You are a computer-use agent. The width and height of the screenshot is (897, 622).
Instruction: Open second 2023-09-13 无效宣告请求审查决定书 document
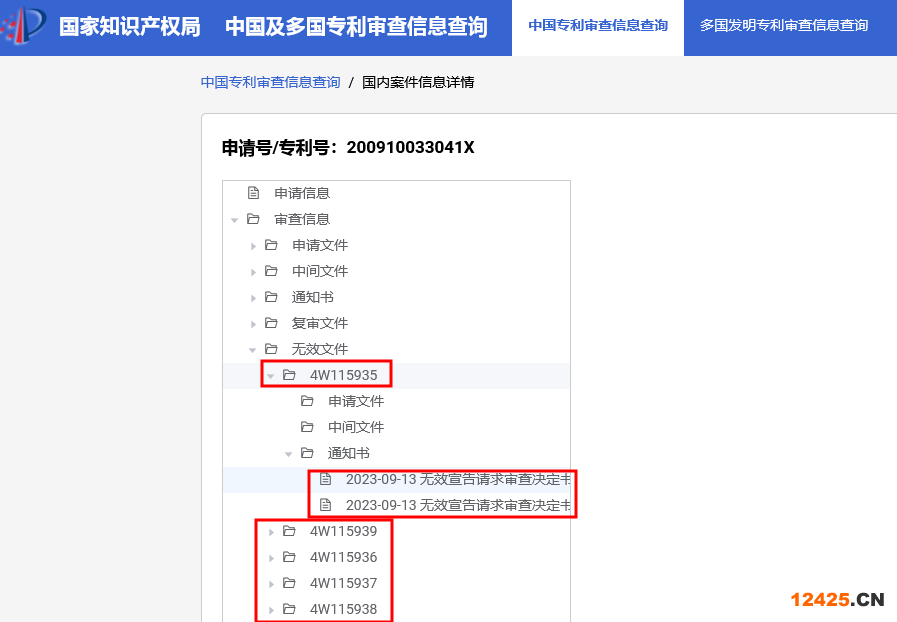tap(457, 505)
